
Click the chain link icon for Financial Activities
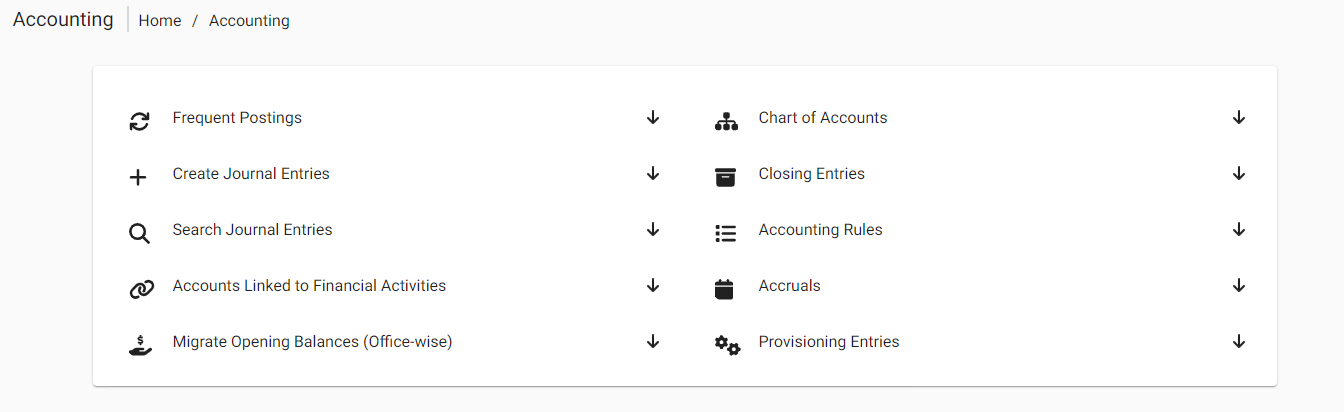click(x=141, y=290)
